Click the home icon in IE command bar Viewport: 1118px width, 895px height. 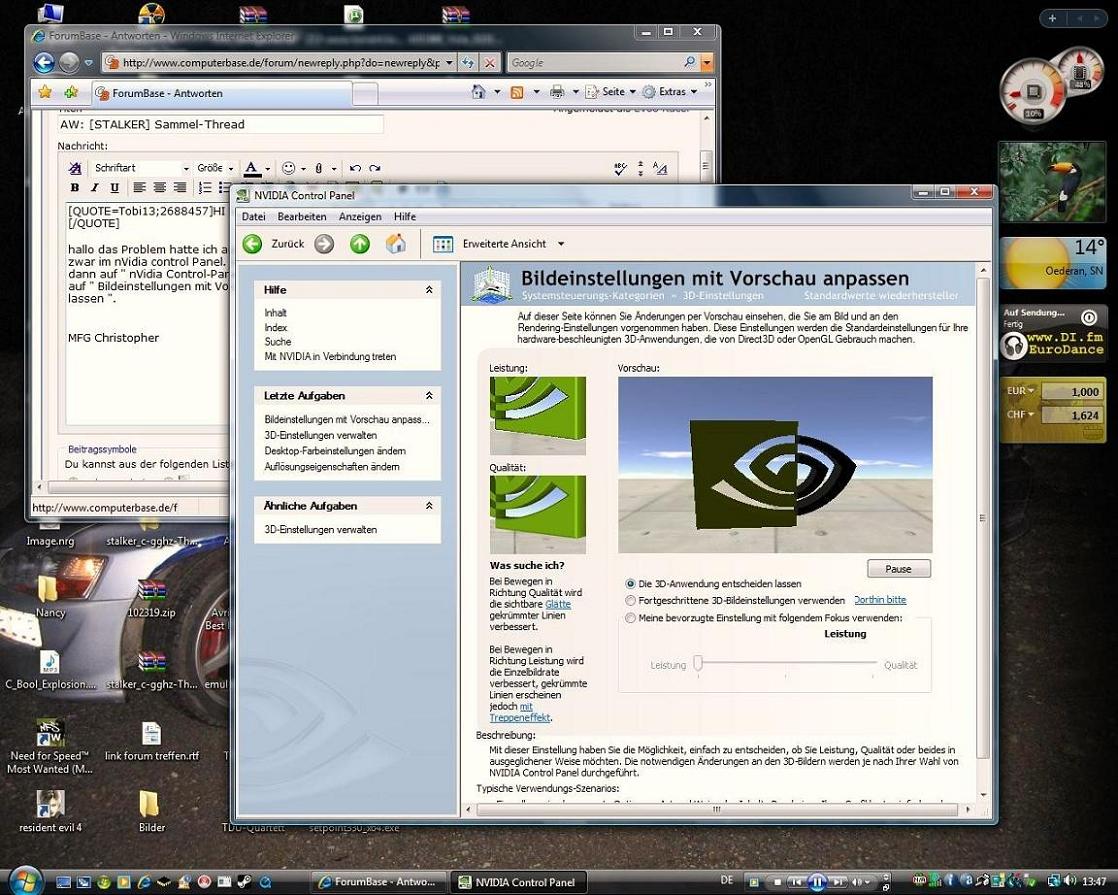(x=478, y=91)
